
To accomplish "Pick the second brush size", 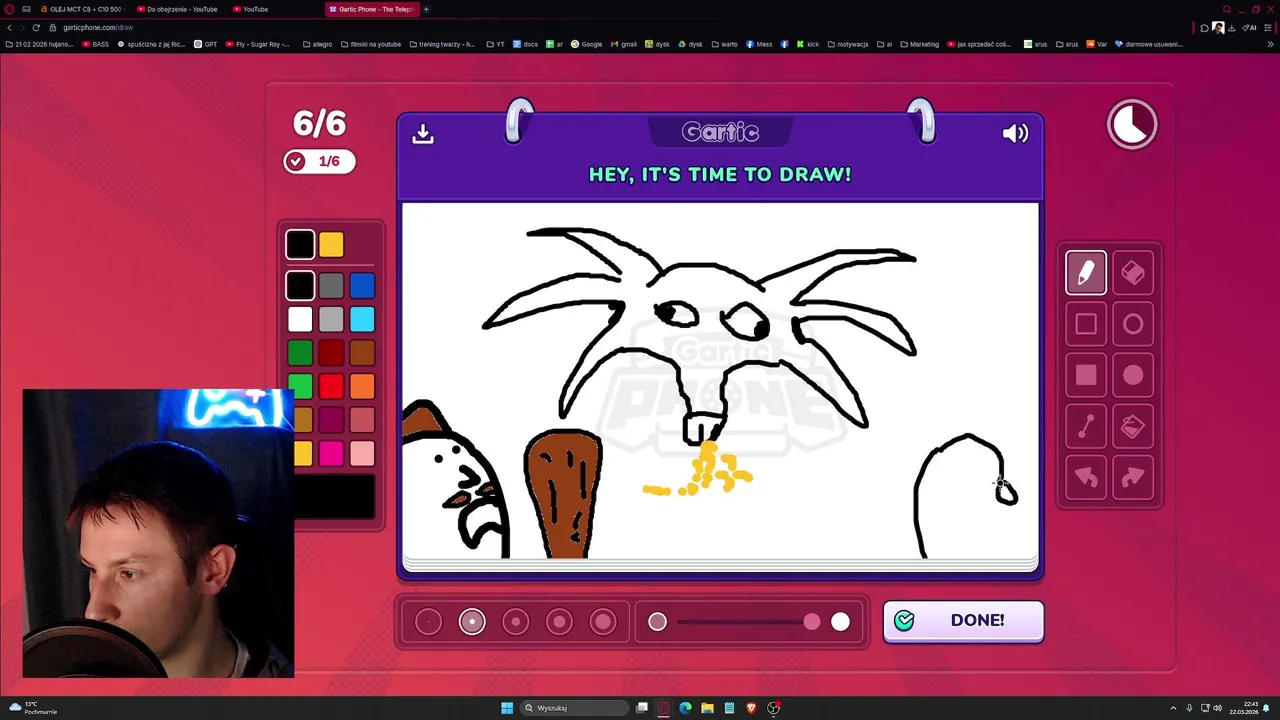I will click(472, 622).
